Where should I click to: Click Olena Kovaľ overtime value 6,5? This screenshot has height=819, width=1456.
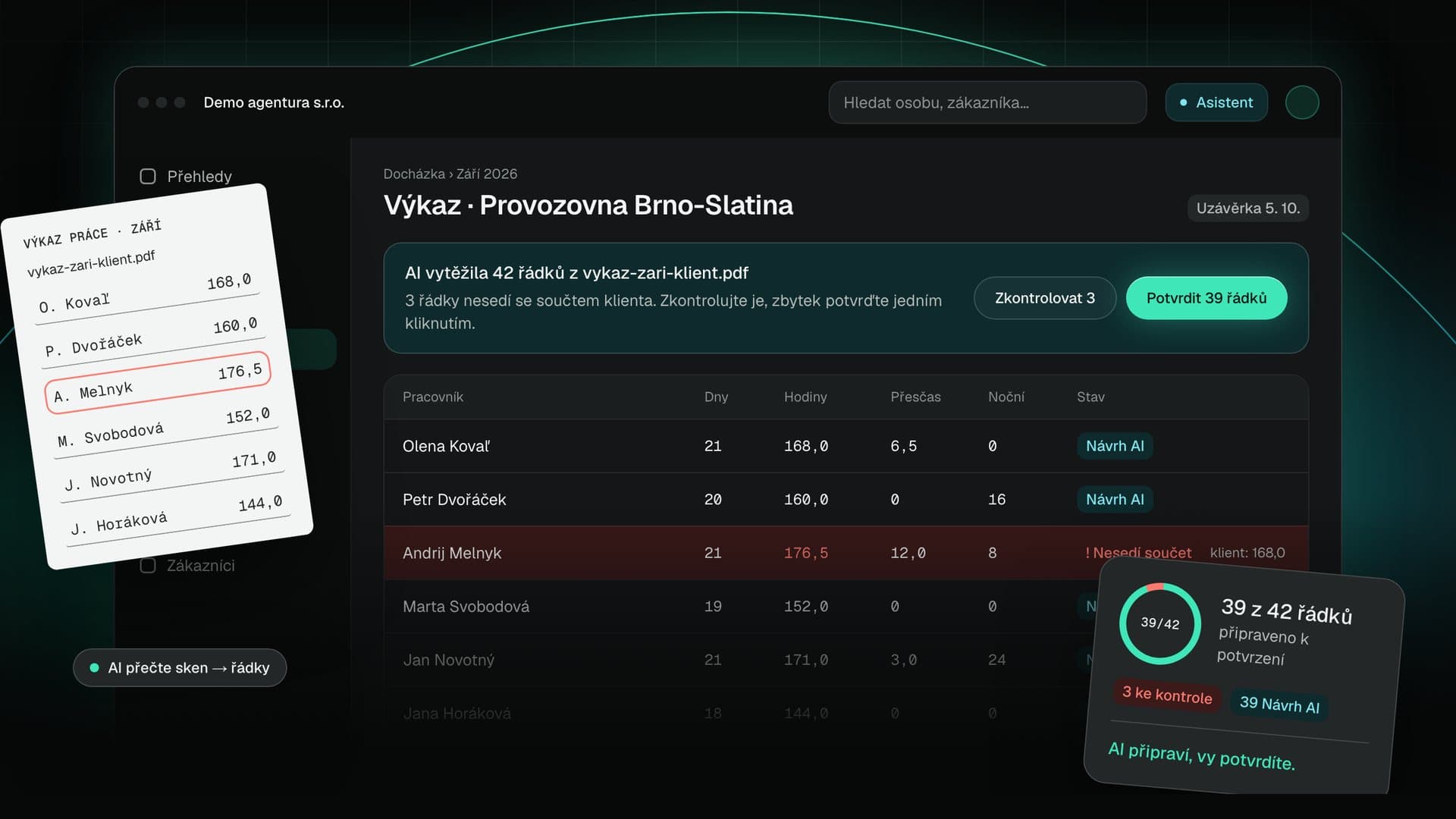click(903, 446)
